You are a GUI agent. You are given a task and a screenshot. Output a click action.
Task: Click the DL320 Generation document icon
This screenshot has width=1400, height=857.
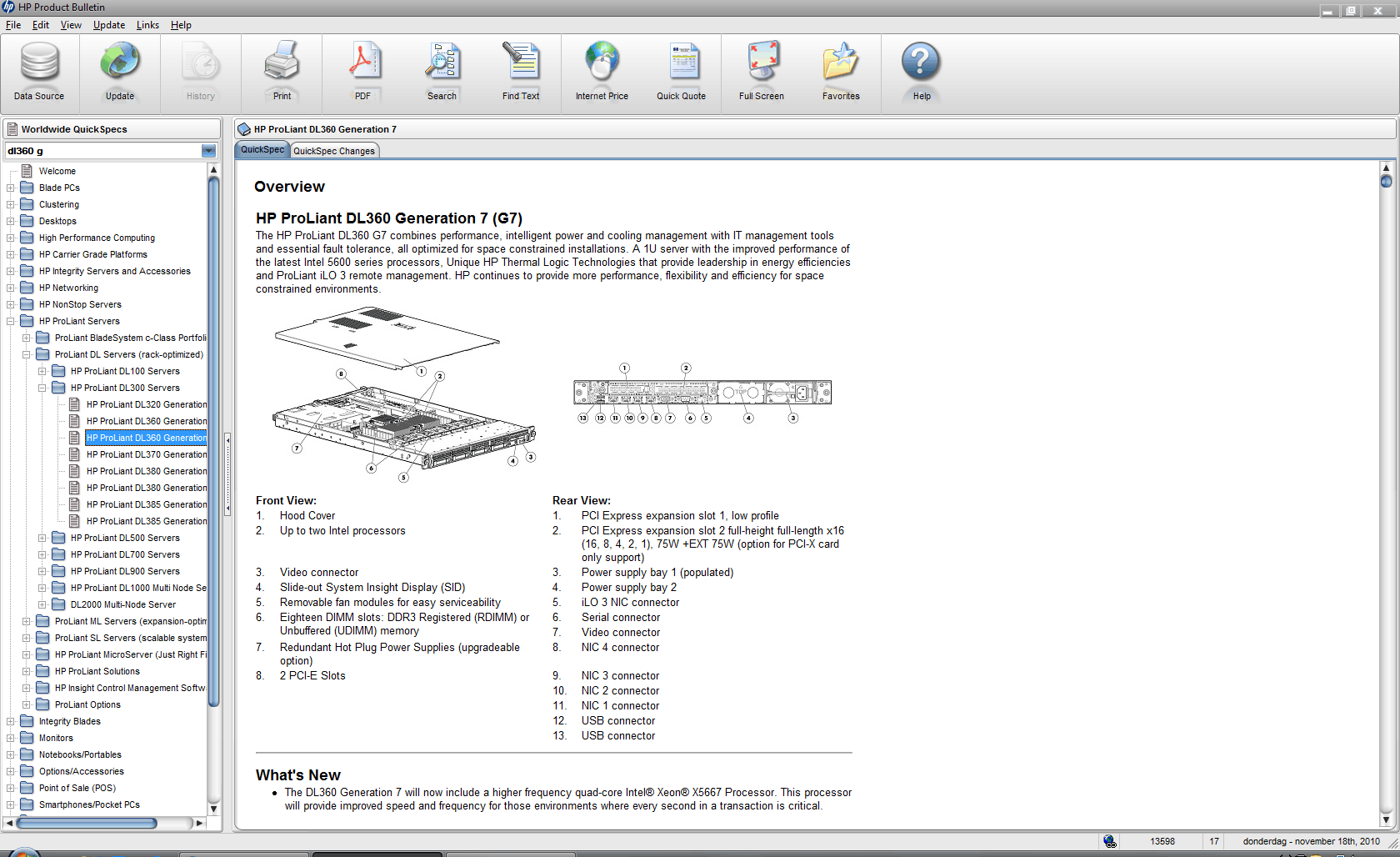click(74, 404)
